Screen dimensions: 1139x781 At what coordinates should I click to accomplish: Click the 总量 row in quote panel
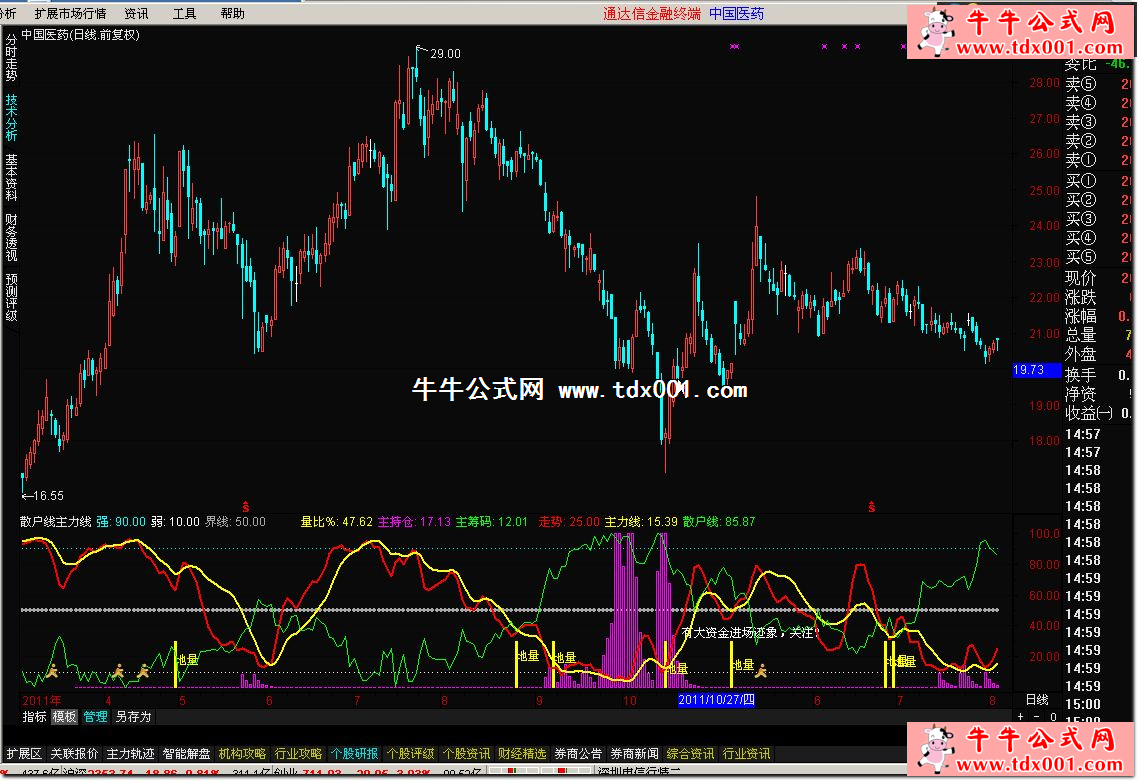pyautogui.click(x=1099, y=334)
